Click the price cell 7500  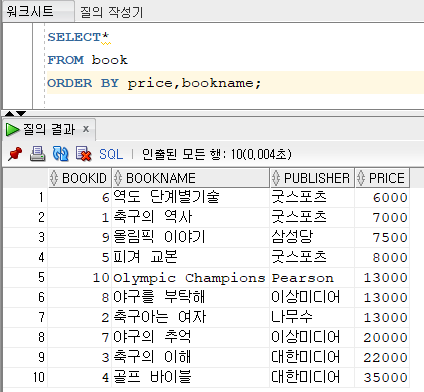(382, 237)
